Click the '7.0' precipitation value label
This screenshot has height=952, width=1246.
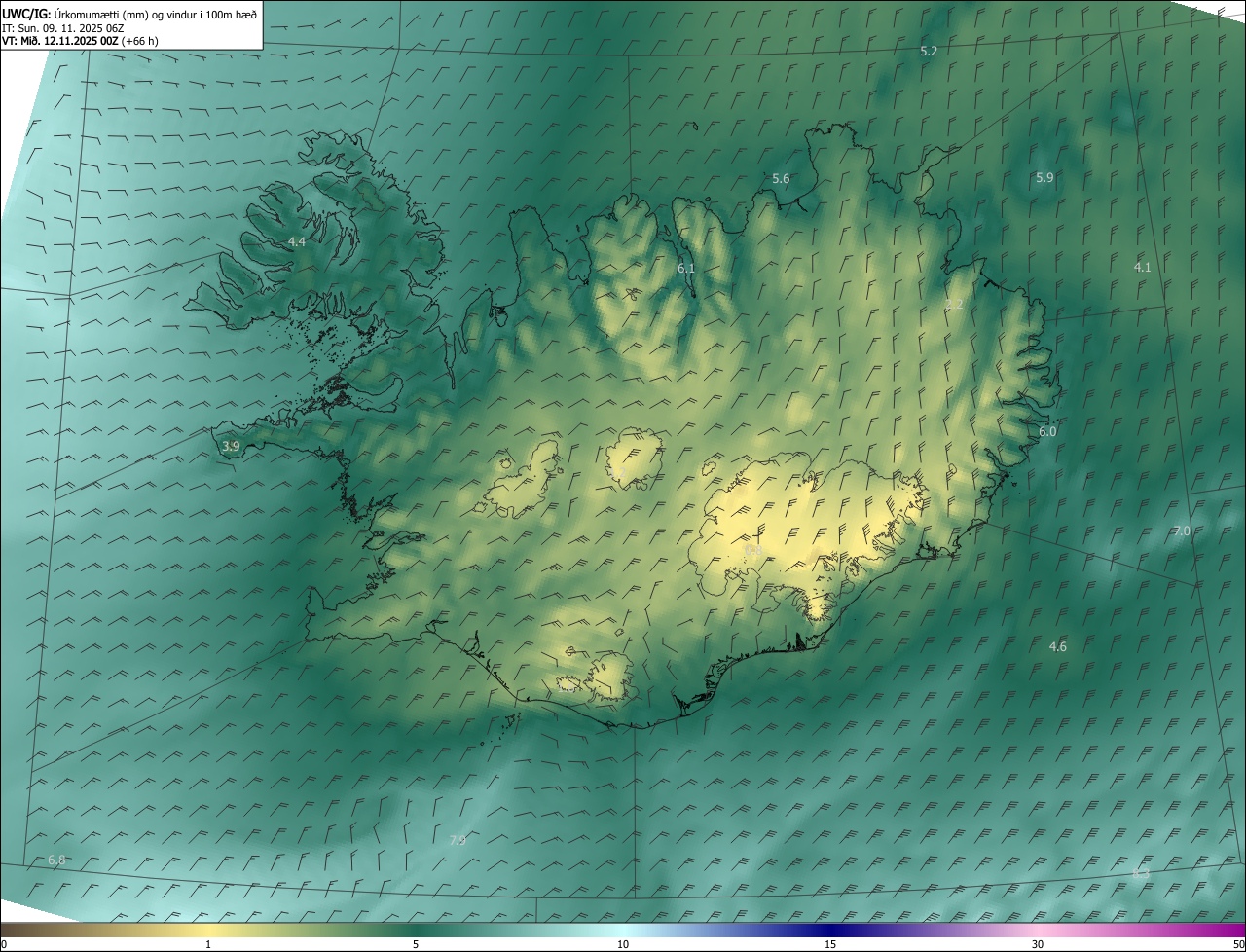(1182, 531)
